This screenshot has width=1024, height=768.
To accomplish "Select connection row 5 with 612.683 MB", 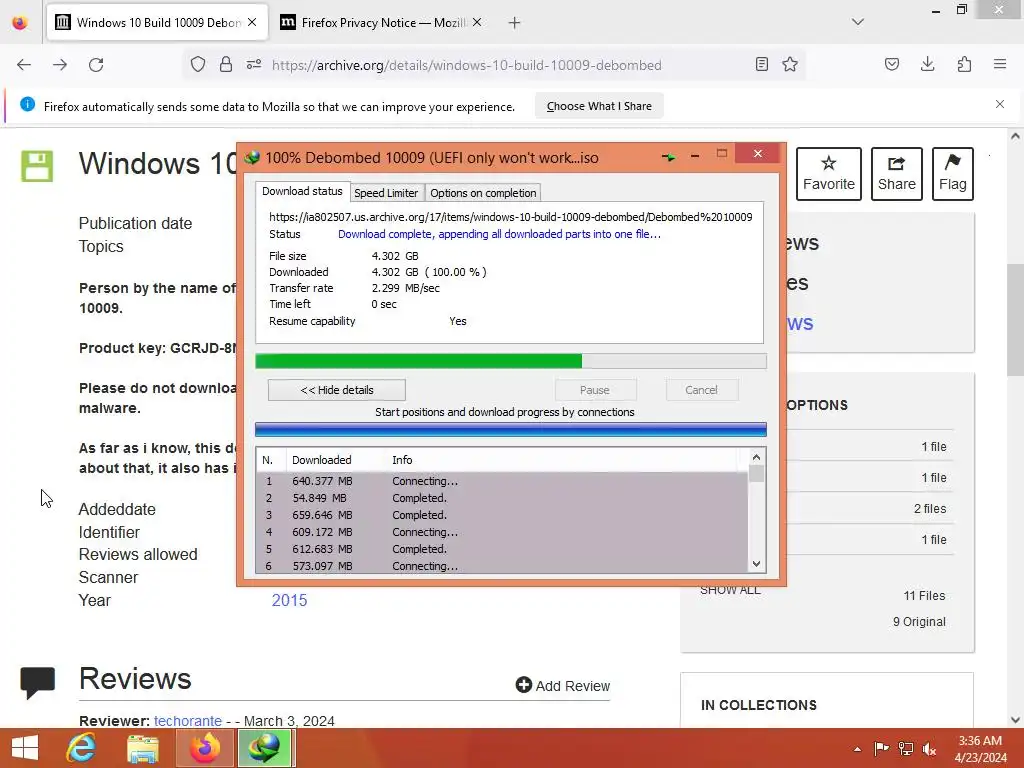I will point(502,549).
